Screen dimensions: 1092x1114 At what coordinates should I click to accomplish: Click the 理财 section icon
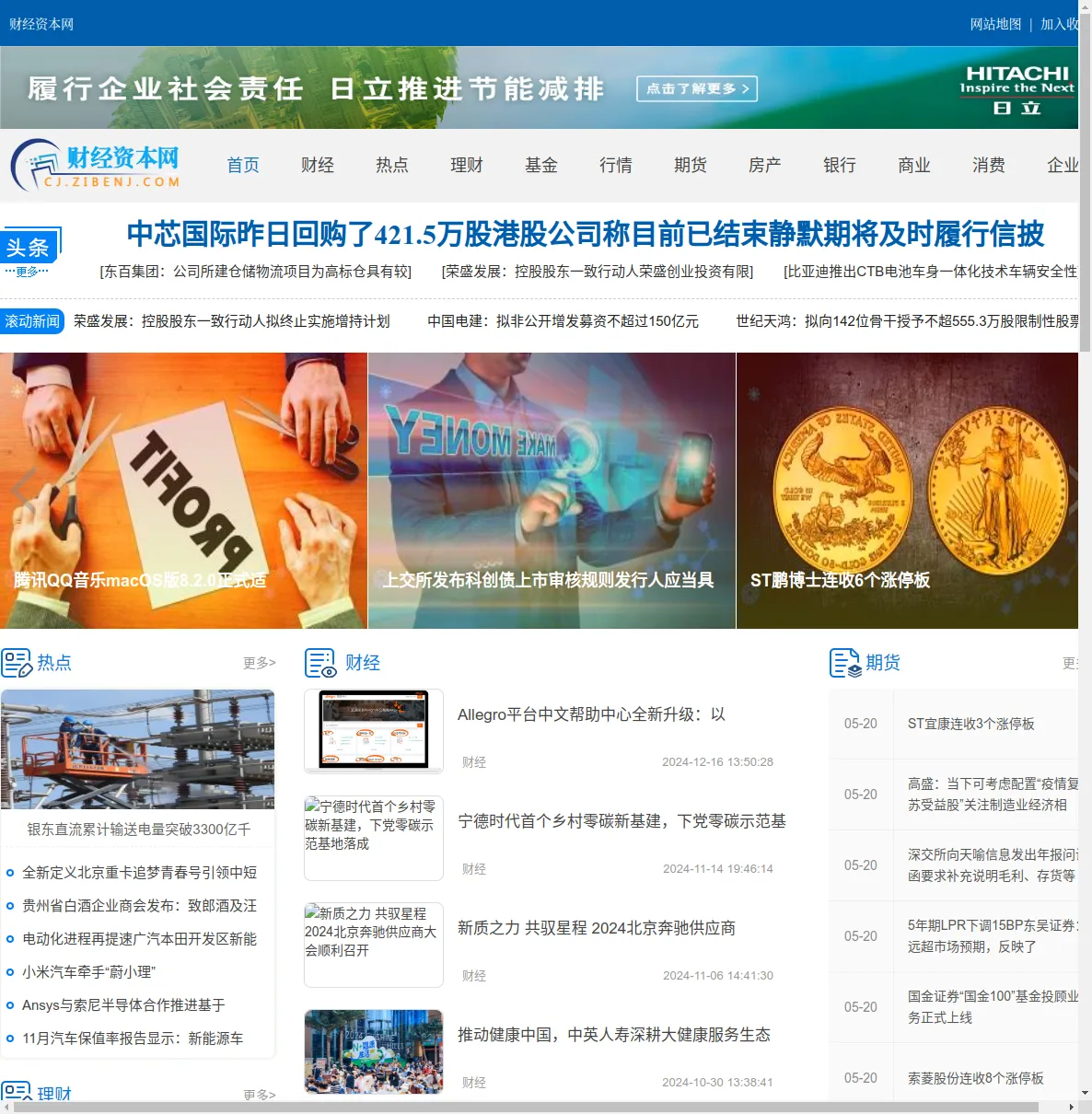click(17, 1092)
